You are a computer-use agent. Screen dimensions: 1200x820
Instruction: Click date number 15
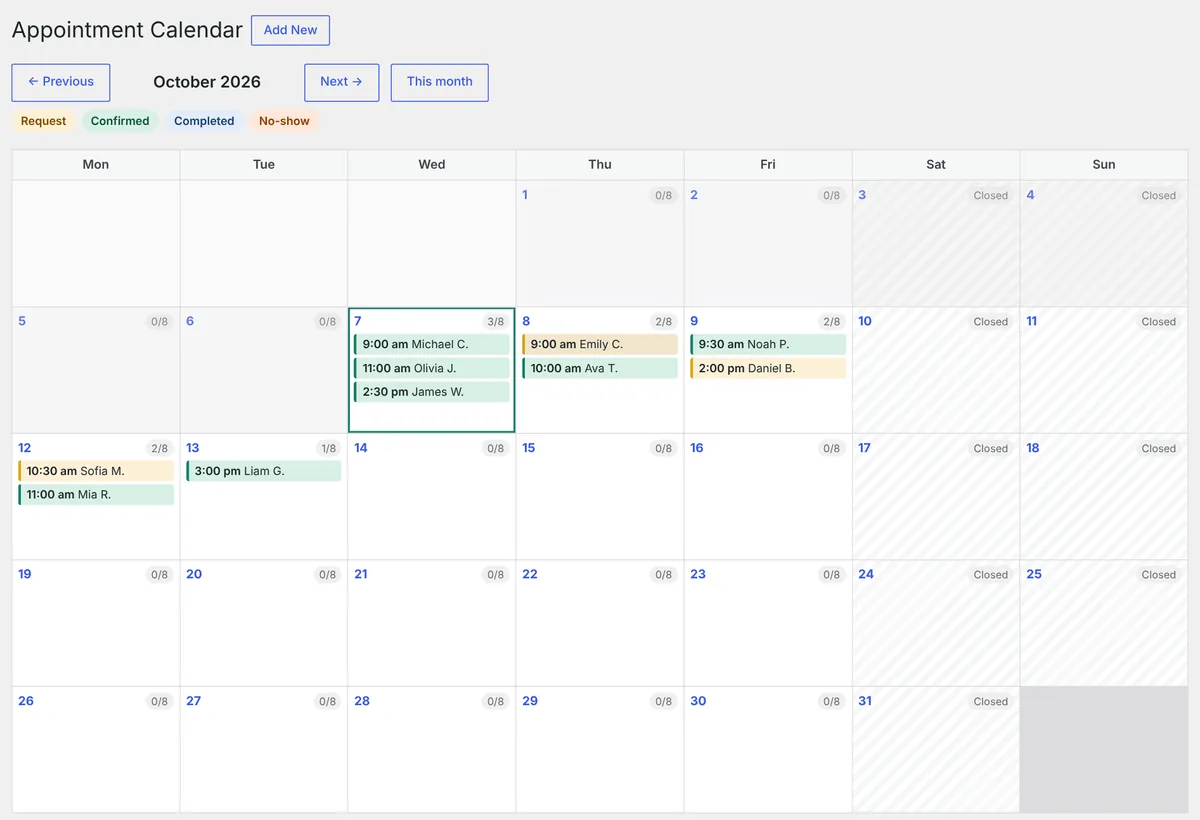529,448
